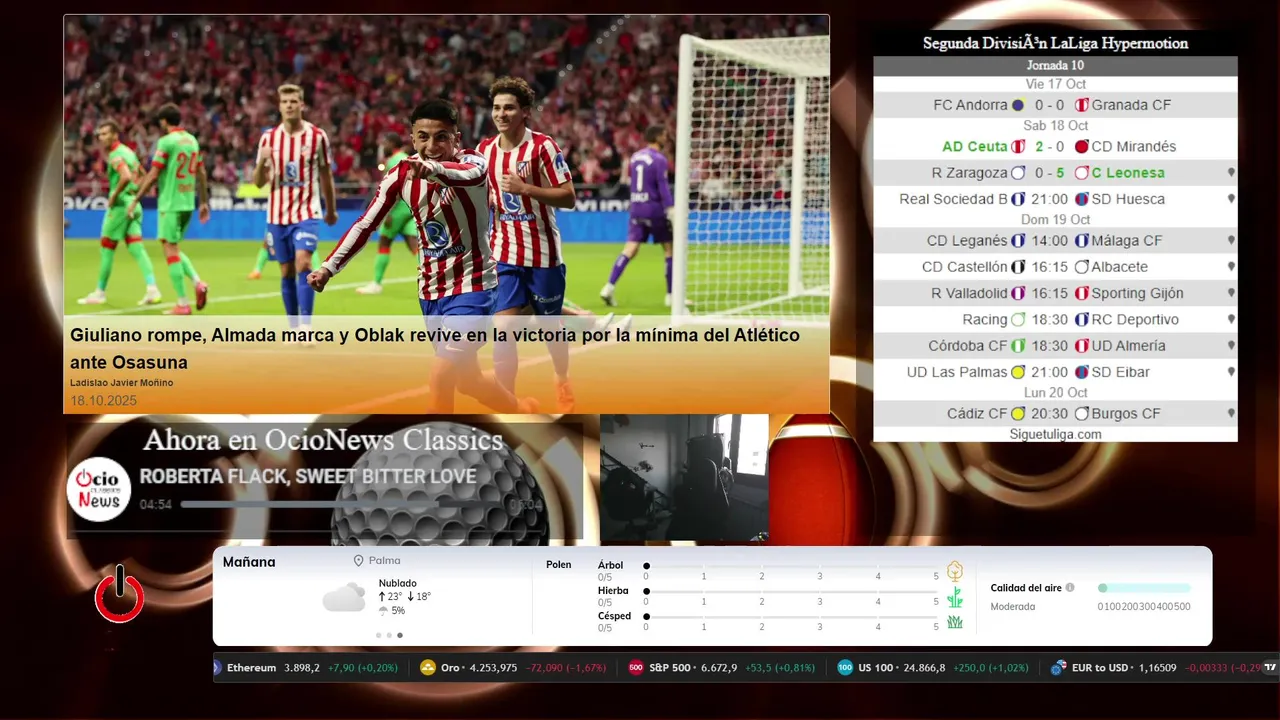Click the AD Ceuta club crest
This screenshot has height=720, width=1280.
tap(1018, 147)
